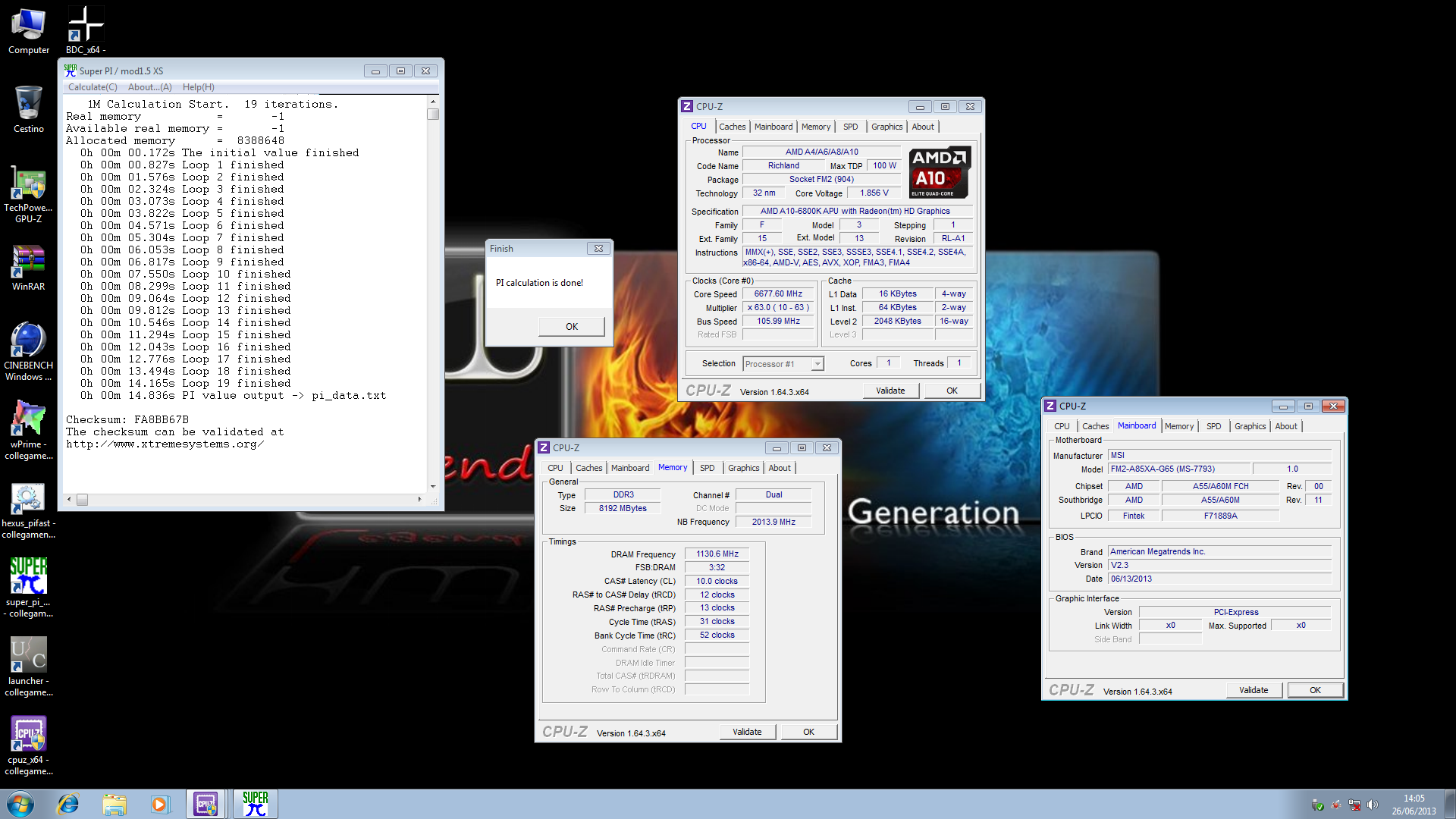This screenshot has width=1456, height=819.
Task: Click CPU-Z Z icon in Mainboard window title
Action: (x=1050, y=406)
